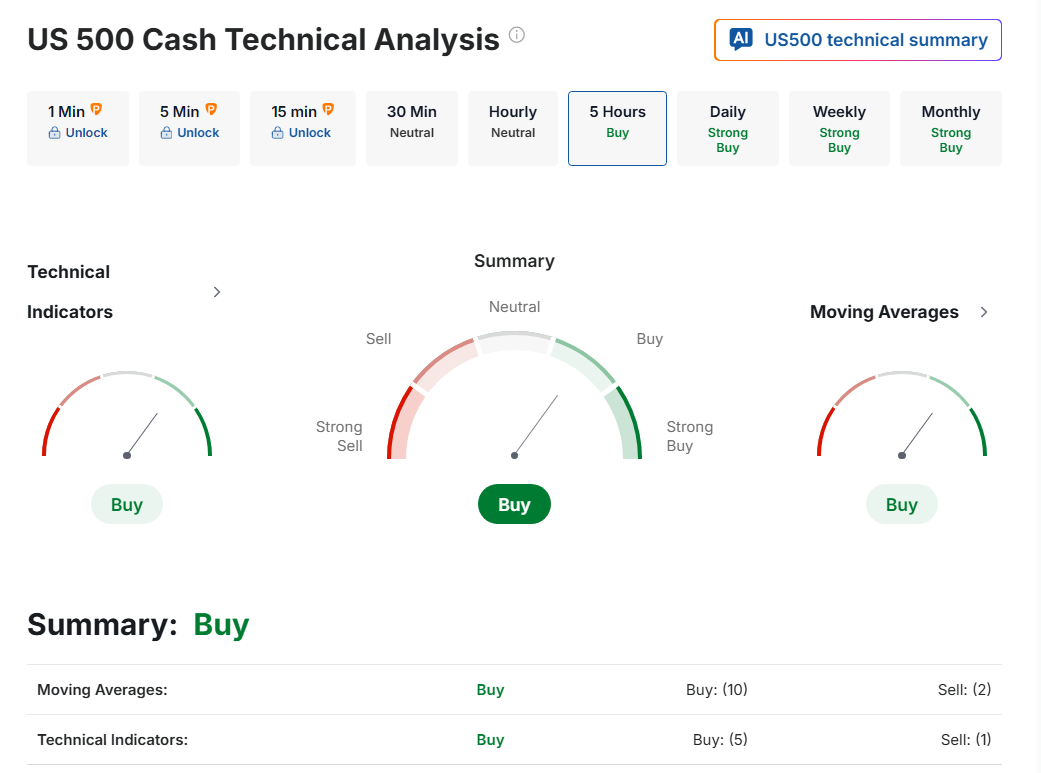
Task: Select the 30 Min timeframe tab
Action: [412, 128]
